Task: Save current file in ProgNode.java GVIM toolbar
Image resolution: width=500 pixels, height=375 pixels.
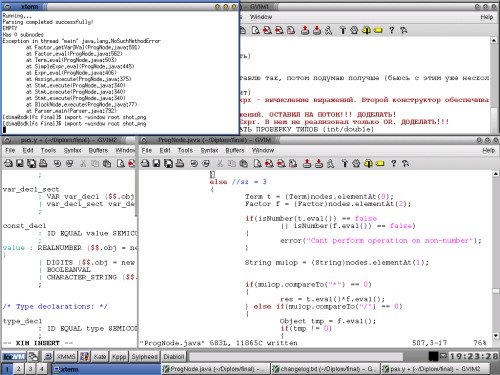Action: 156,163
